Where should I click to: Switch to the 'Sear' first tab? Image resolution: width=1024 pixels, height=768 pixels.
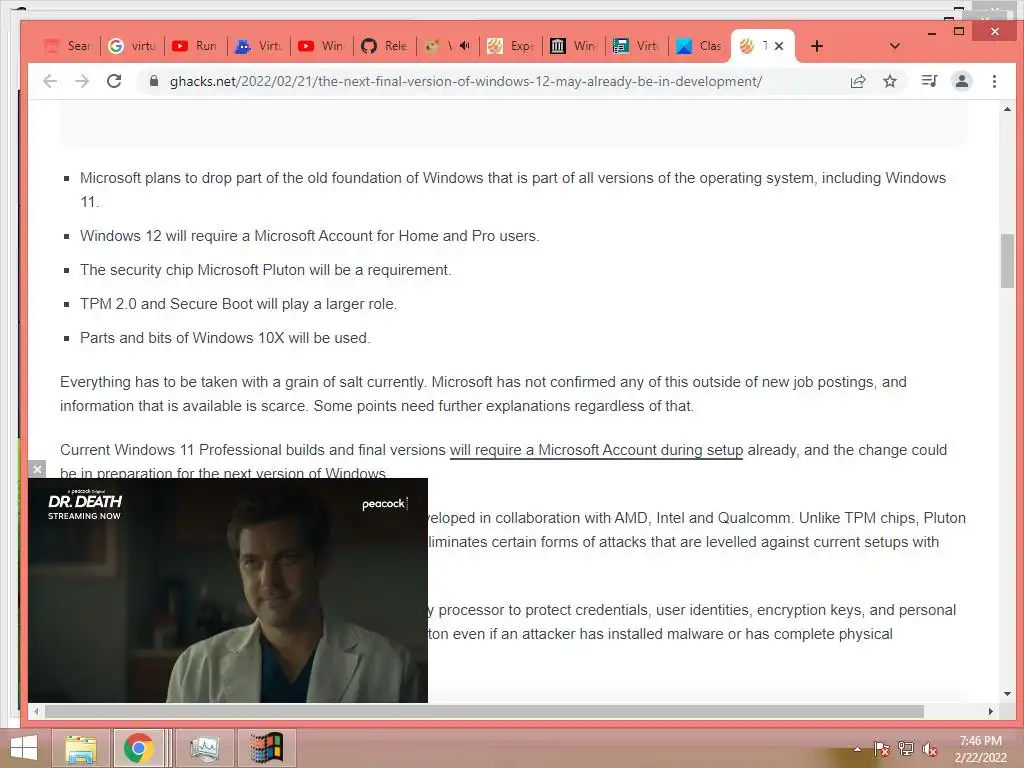tap(68, 46)
